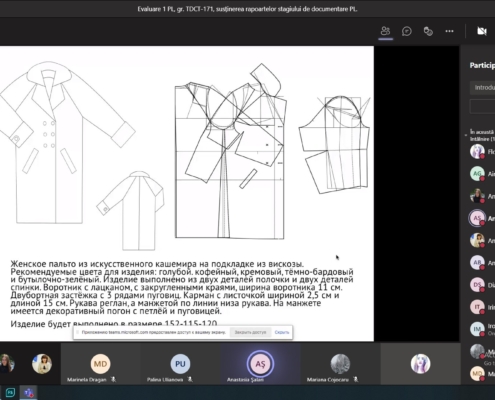495x400 pixels.
Task: Open More actions ellipsis menu
Action: [449, 31]
